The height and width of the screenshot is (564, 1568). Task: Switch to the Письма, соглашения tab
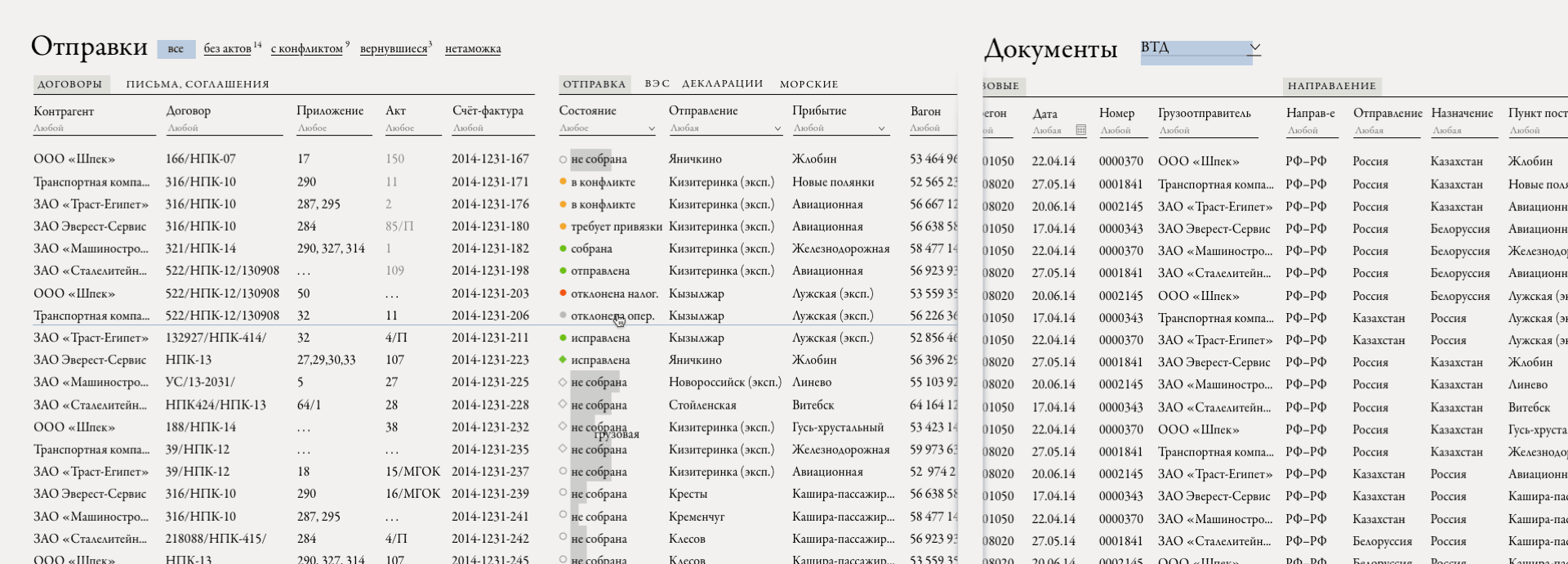[x=197, y=84]
